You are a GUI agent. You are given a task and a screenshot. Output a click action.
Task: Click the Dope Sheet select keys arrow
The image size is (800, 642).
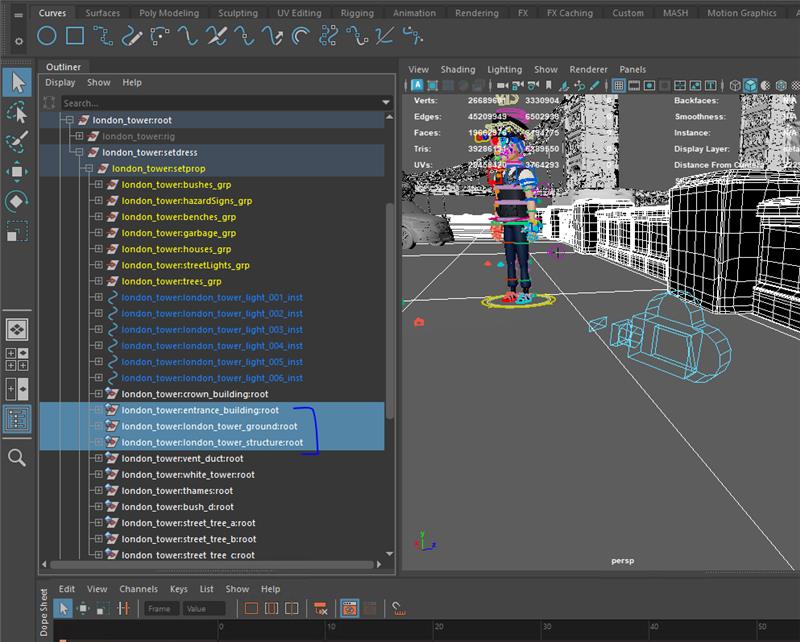click(64, 608)
